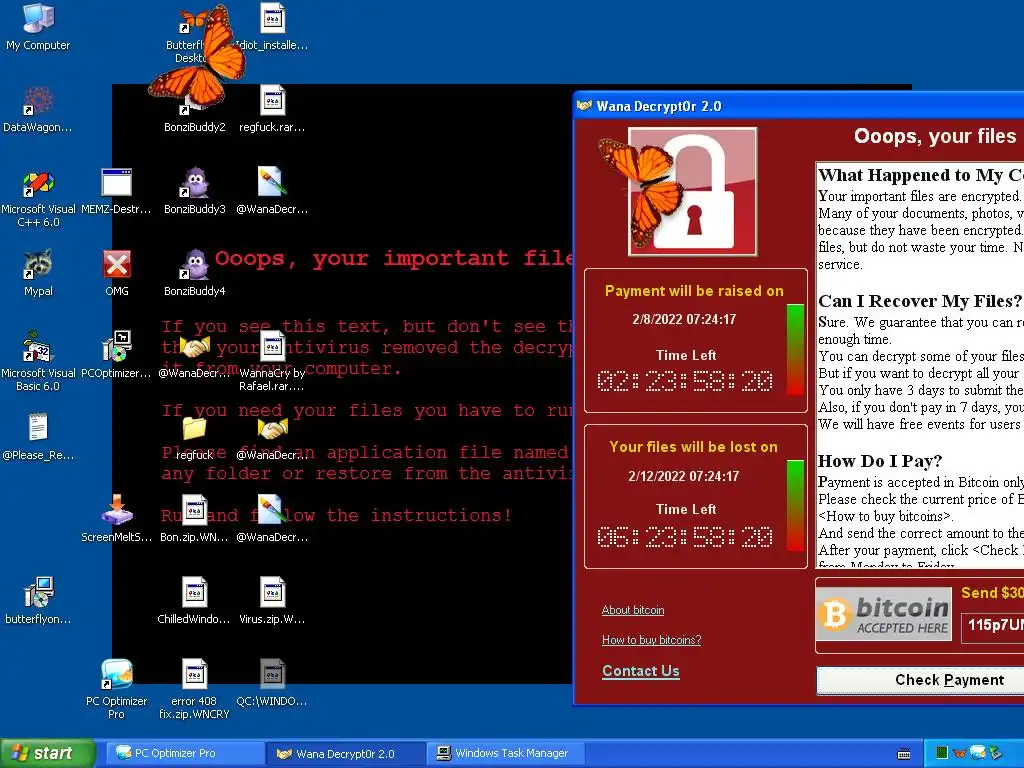Click the Check Payment button

(x=920, y=680)
